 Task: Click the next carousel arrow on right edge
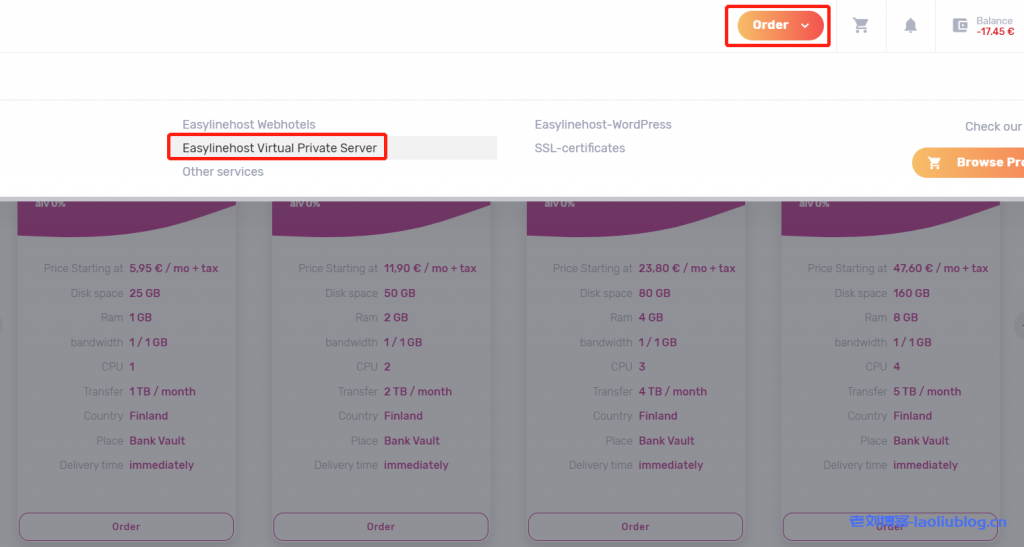click(1019, 325)
